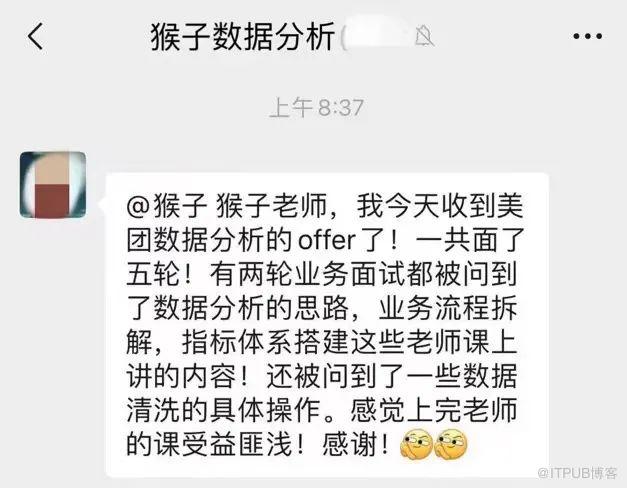Select the @猴子 mention in message

(167, 207)
